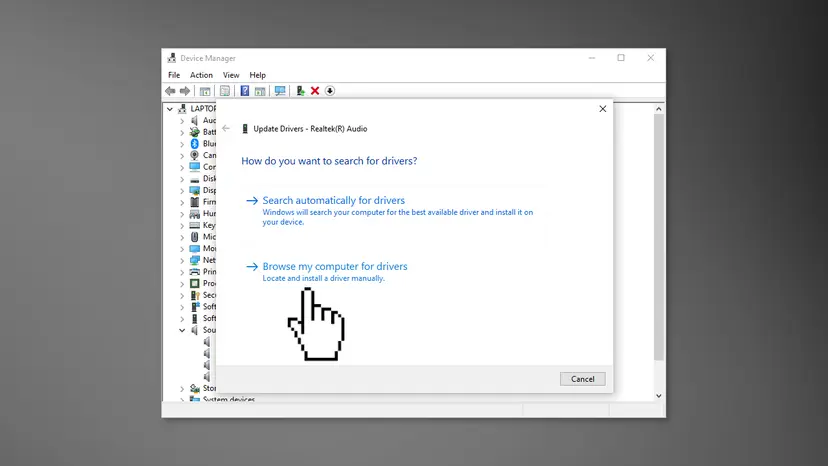Select the Cameras webcam icon in the tree

coord(194,155)
